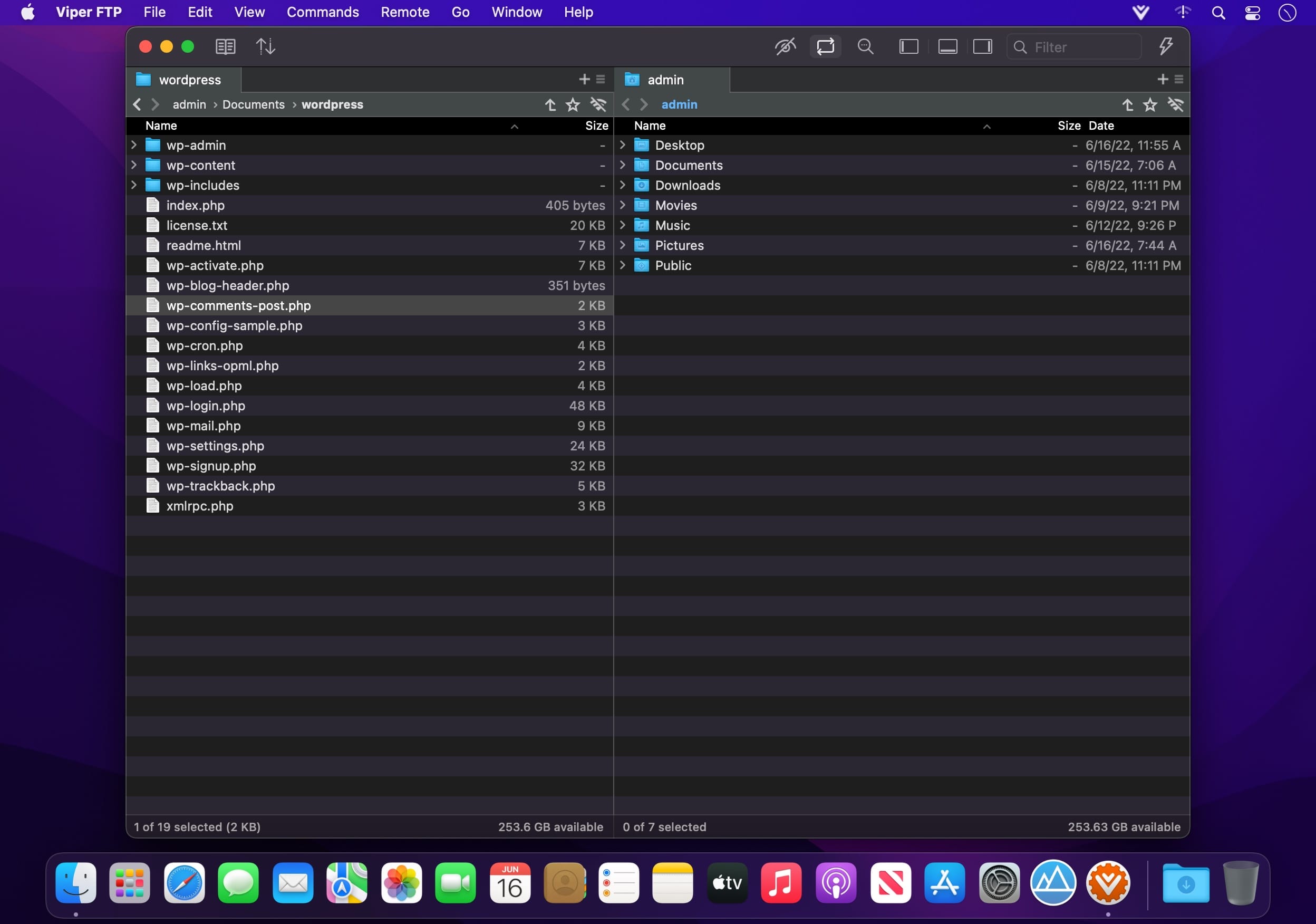1316x924 pixels.
Task: Sort the left pane by the Size column
Action: coord(596,126)
